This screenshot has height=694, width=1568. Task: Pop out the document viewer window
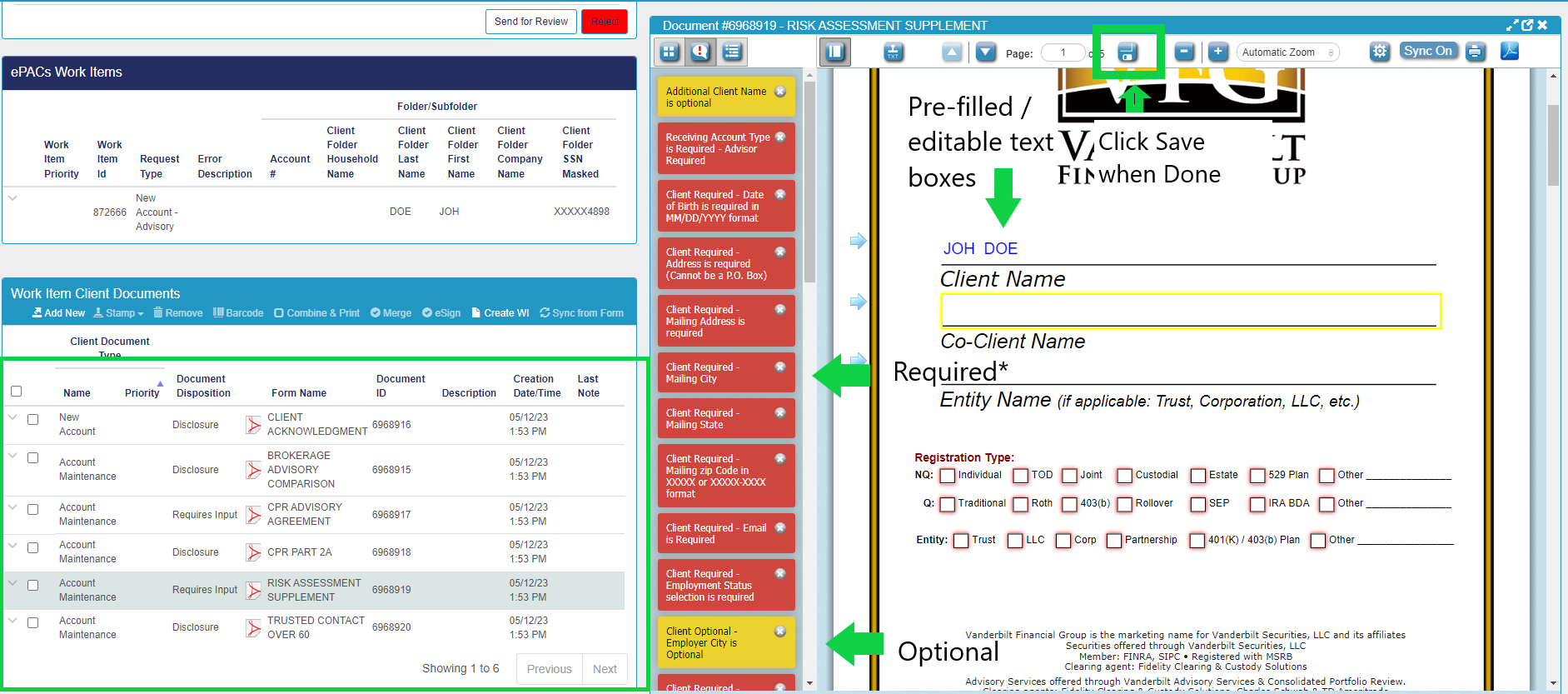pos(1527,25)
